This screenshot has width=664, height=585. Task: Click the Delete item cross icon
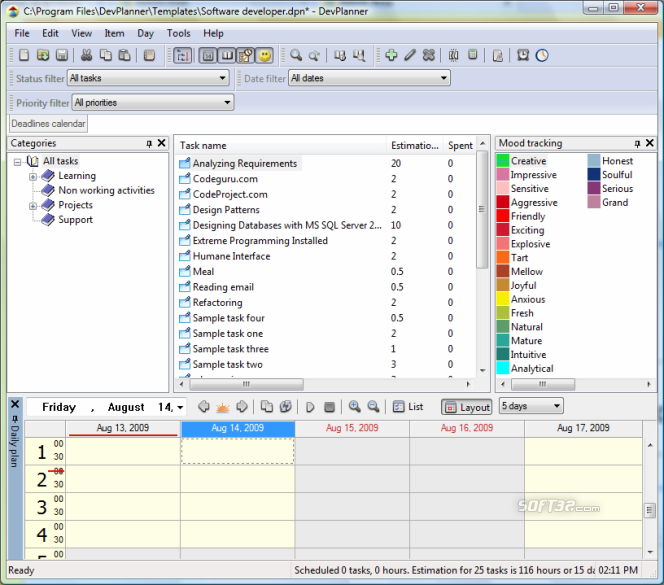pos(429,55)
